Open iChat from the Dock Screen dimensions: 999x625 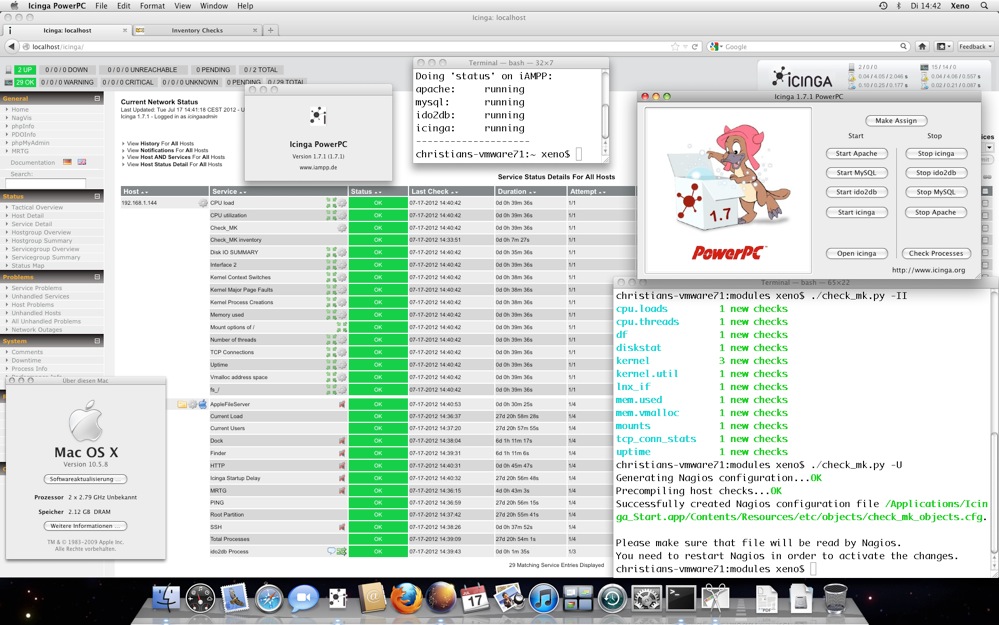point(303,599)
